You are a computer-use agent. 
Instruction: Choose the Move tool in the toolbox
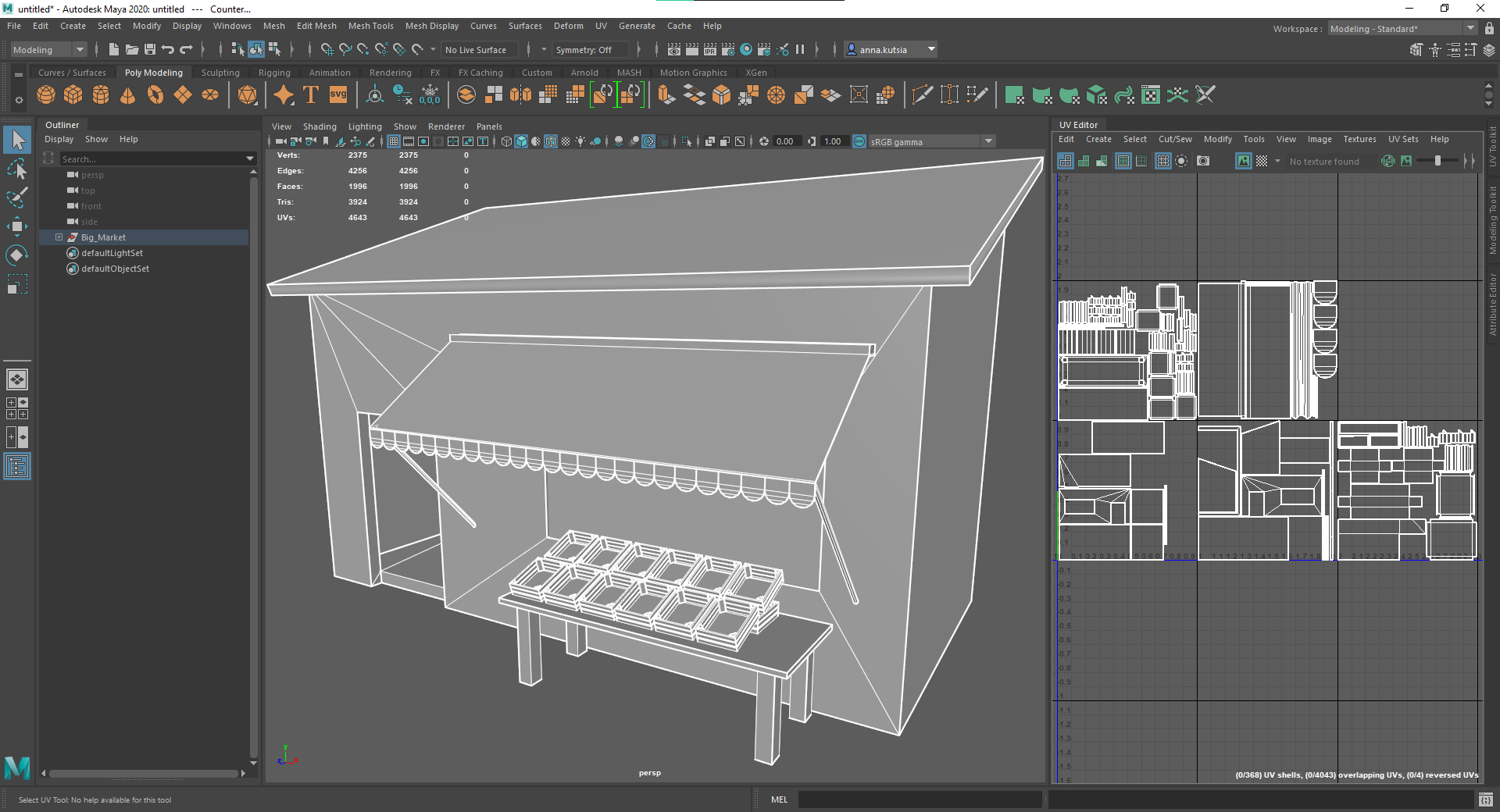16,226
